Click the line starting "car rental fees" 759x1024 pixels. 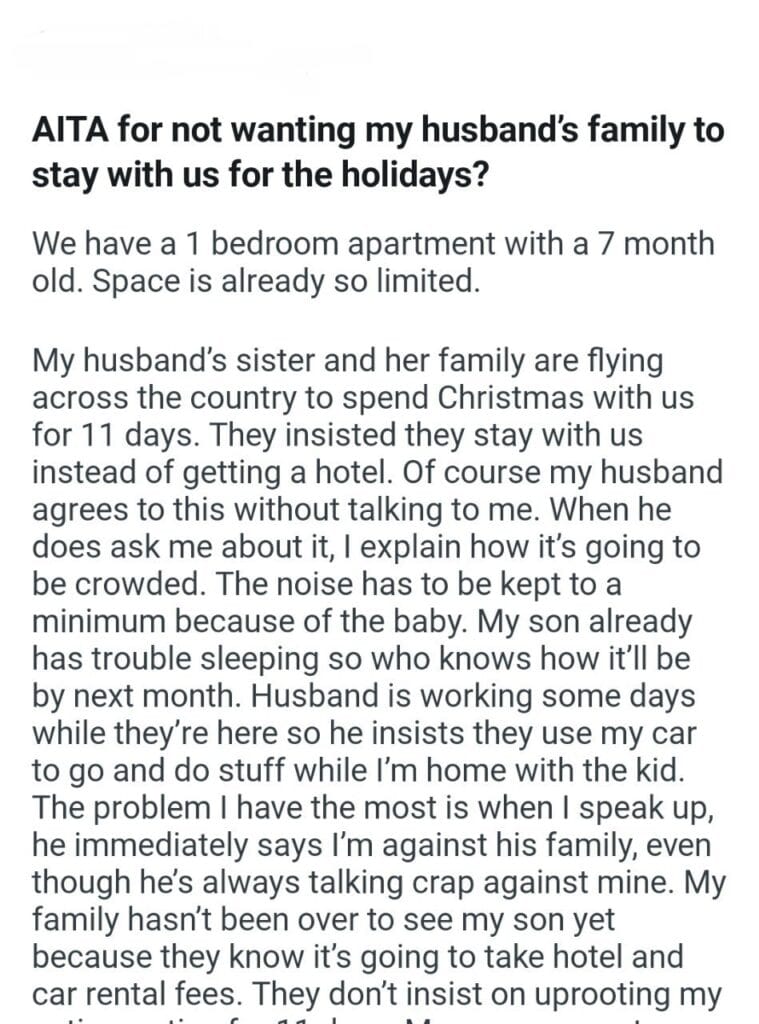376,995
